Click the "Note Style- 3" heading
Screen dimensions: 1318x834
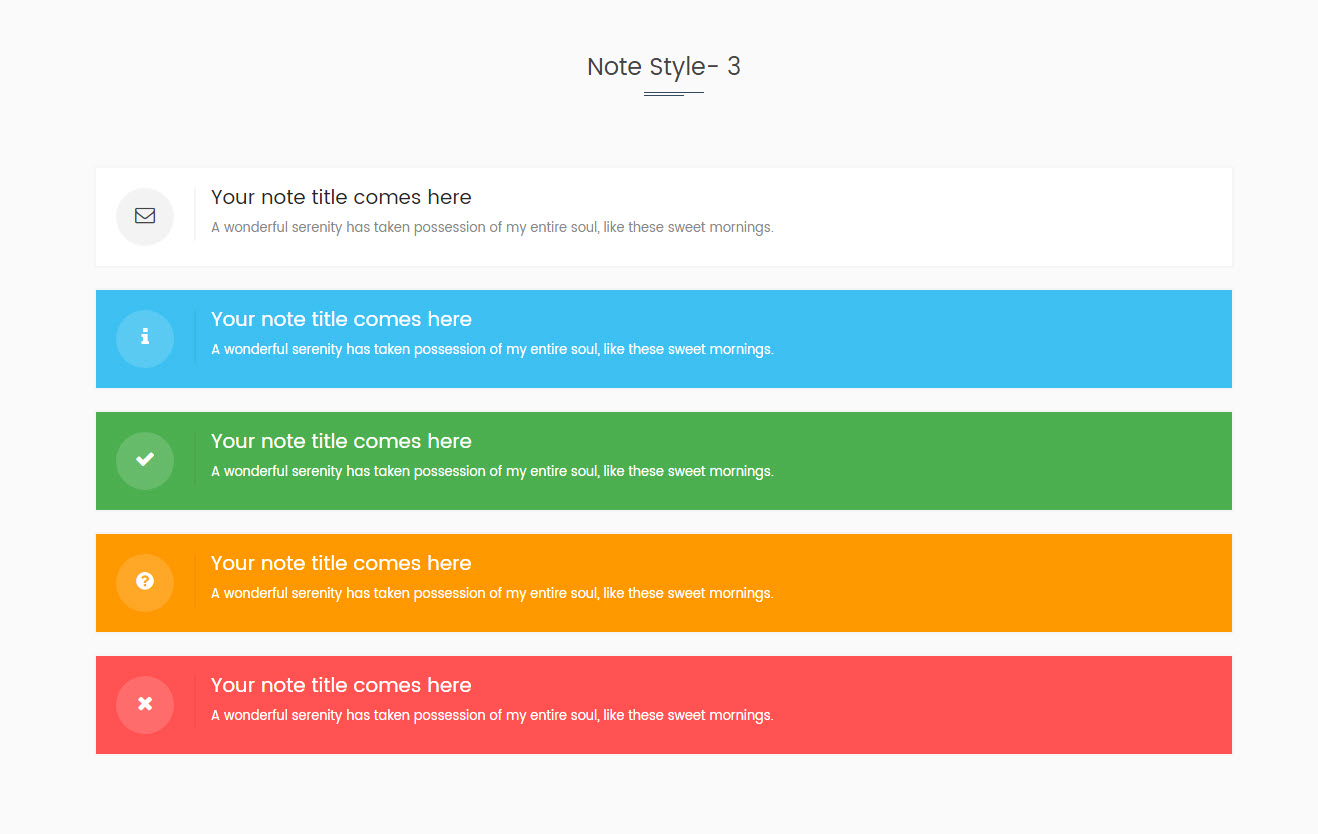coord(663,67)
